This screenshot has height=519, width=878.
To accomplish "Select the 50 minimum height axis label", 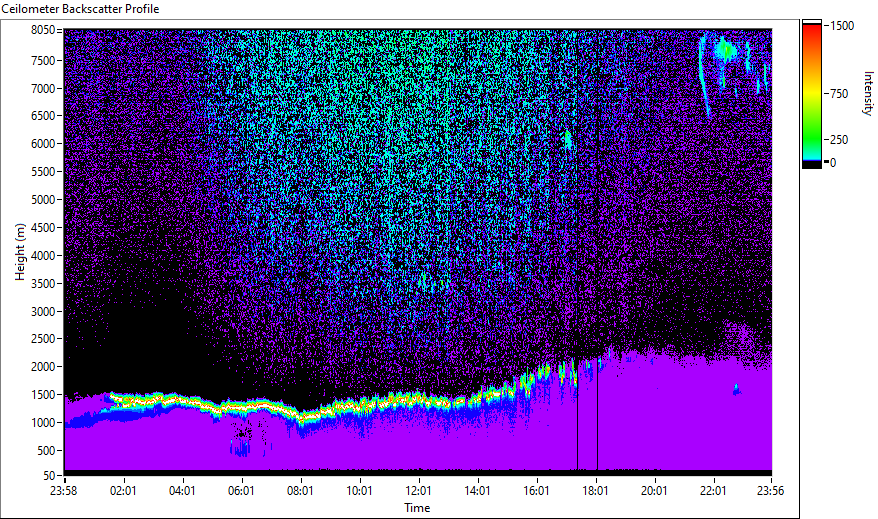I will (49, 476).
